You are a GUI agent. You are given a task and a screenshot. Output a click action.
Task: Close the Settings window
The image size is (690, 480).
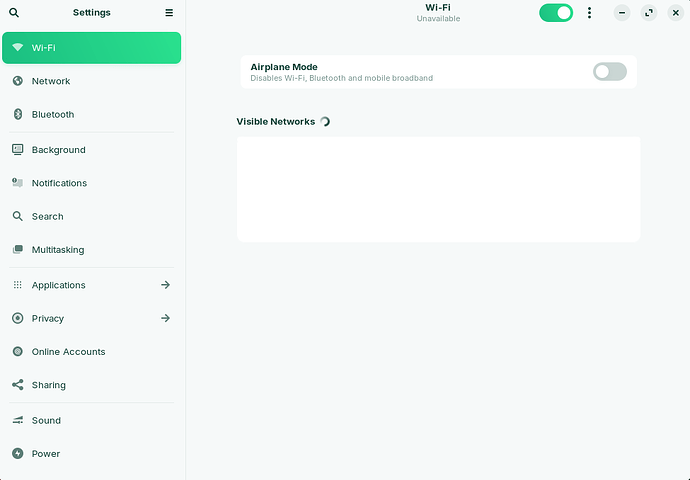(x=675, y=13)
